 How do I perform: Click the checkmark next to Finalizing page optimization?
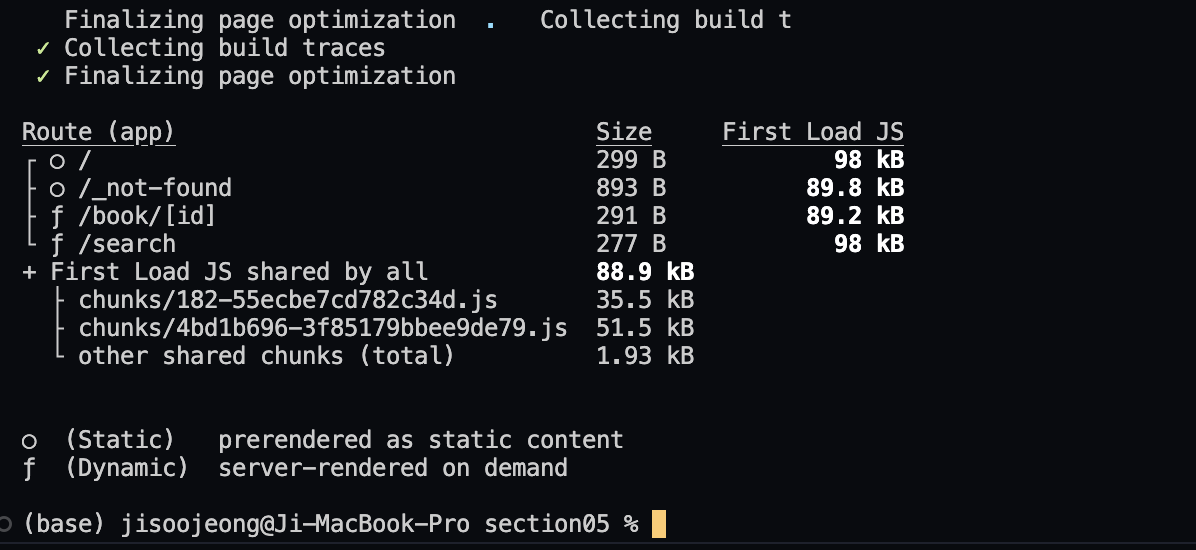43,77
